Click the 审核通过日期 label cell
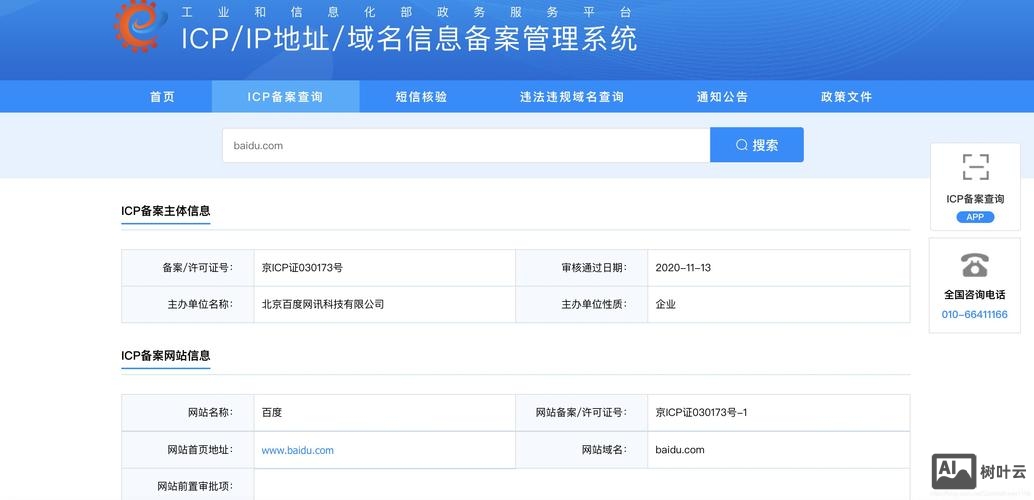The width and height of the screenshot is (1034, 500). coord(582,268)
